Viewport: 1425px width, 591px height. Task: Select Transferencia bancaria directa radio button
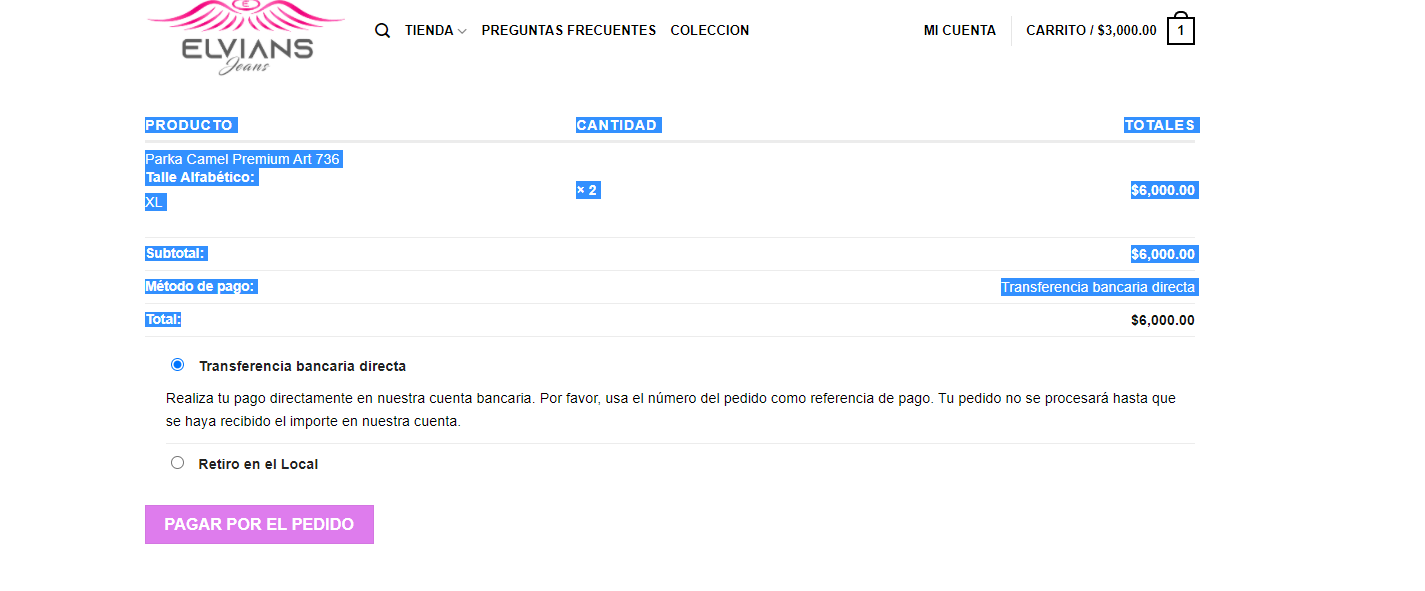[178, 365]
